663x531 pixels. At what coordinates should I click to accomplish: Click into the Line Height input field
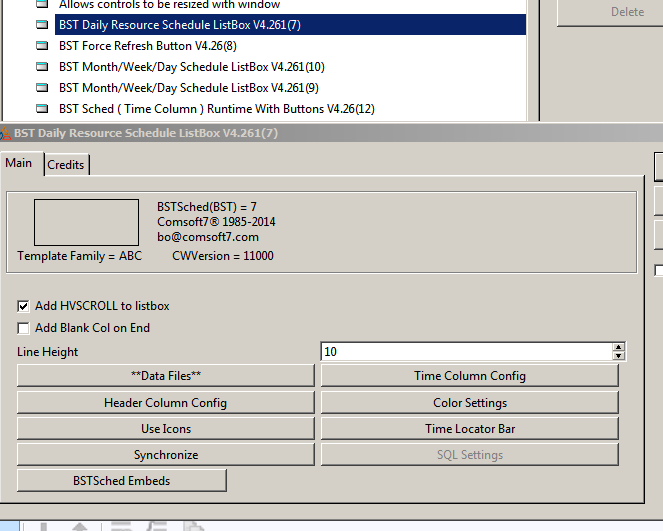(x=465, y=352)
